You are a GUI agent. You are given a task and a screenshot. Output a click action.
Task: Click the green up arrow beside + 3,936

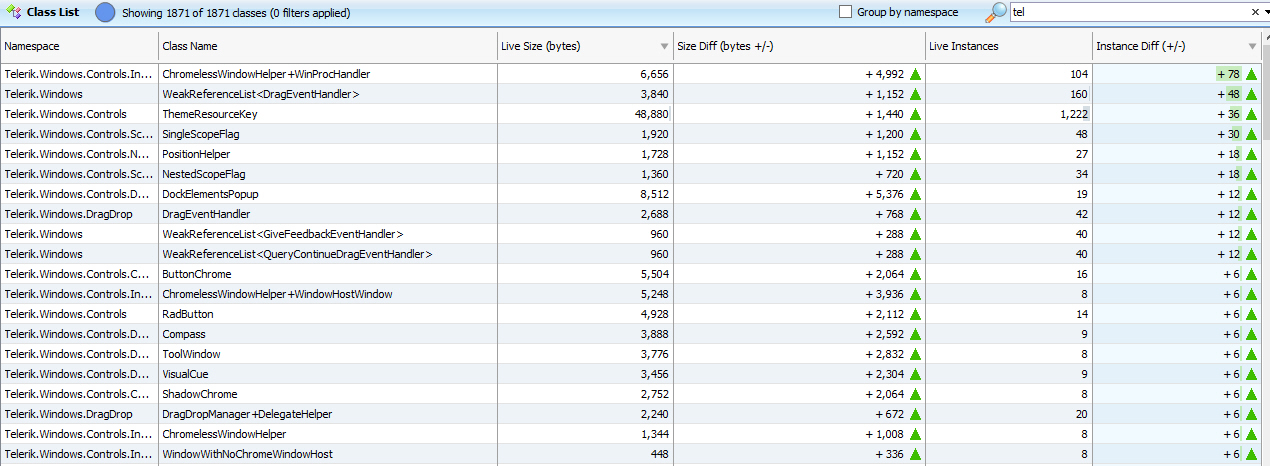pyautogui.click(x=915, y=294)
